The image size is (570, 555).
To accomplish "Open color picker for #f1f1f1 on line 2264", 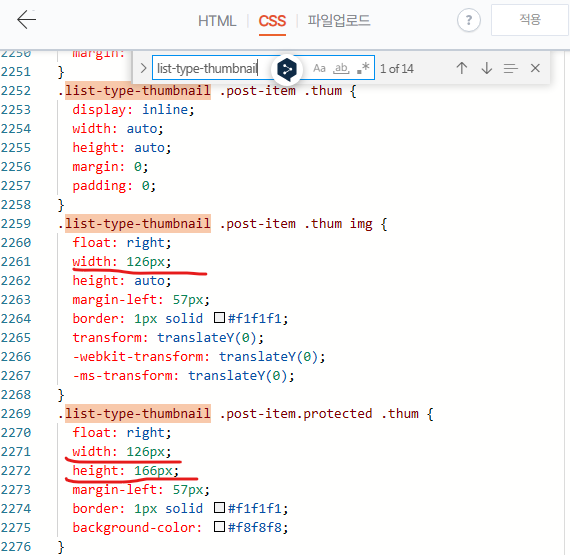I will (x=219, y=318).
